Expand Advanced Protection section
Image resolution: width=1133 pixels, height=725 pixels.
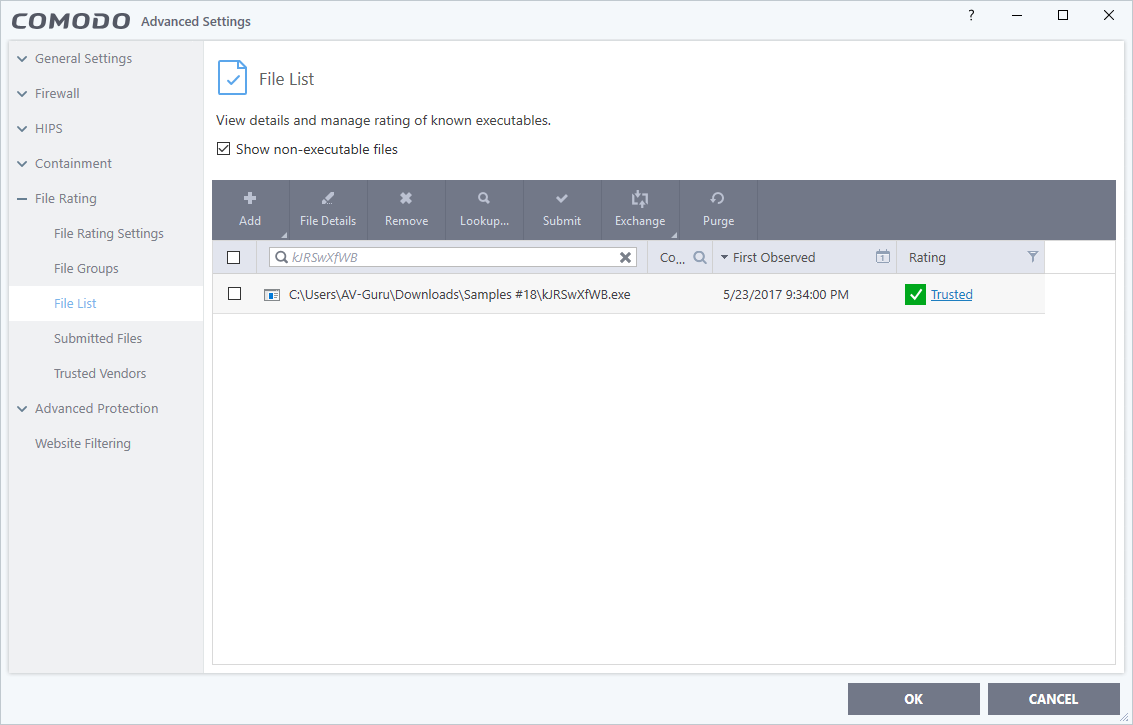point(22,408)
